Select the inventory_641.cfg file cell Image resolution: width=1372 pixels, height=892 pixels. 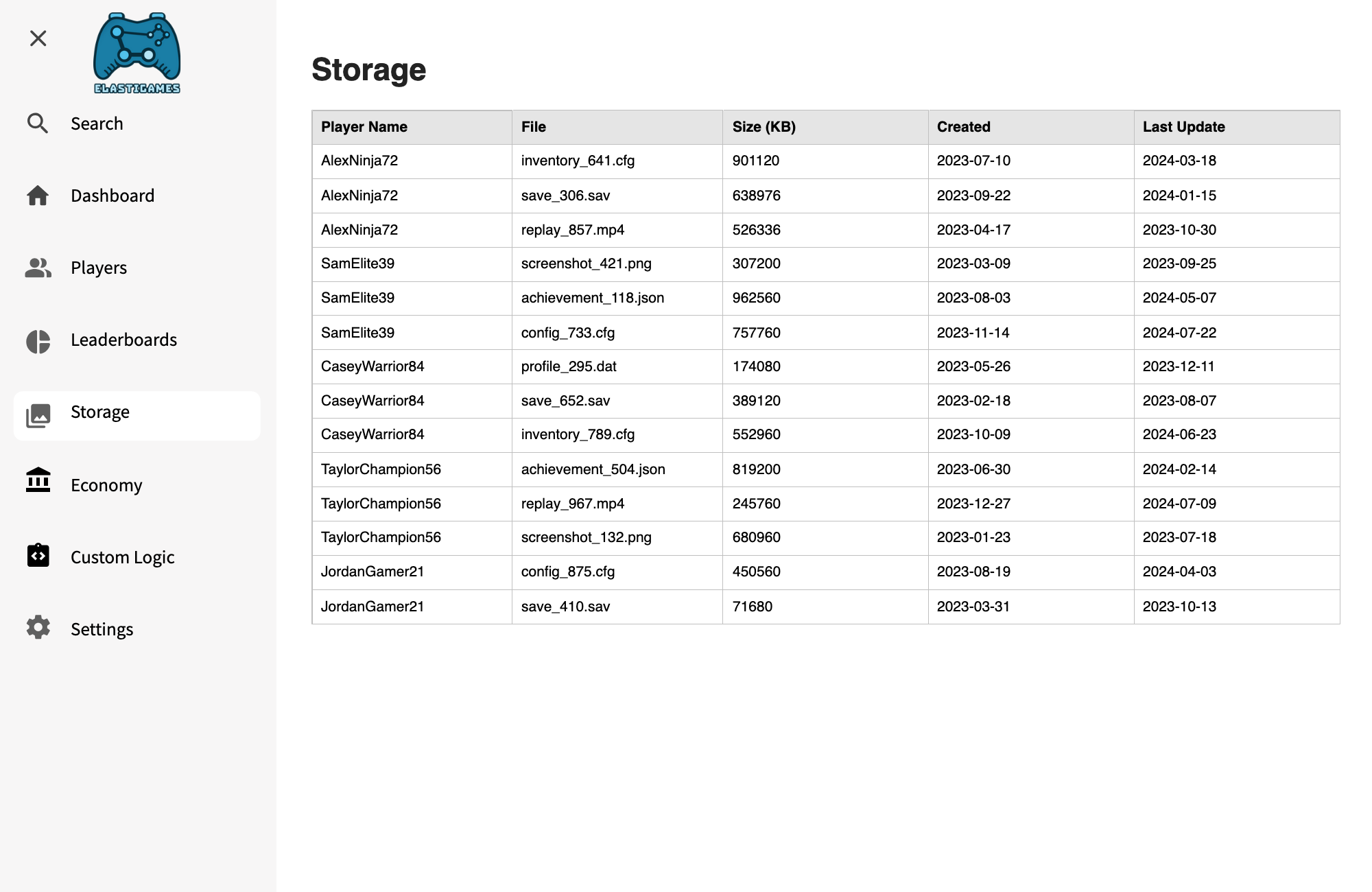[x=578, y=161]
